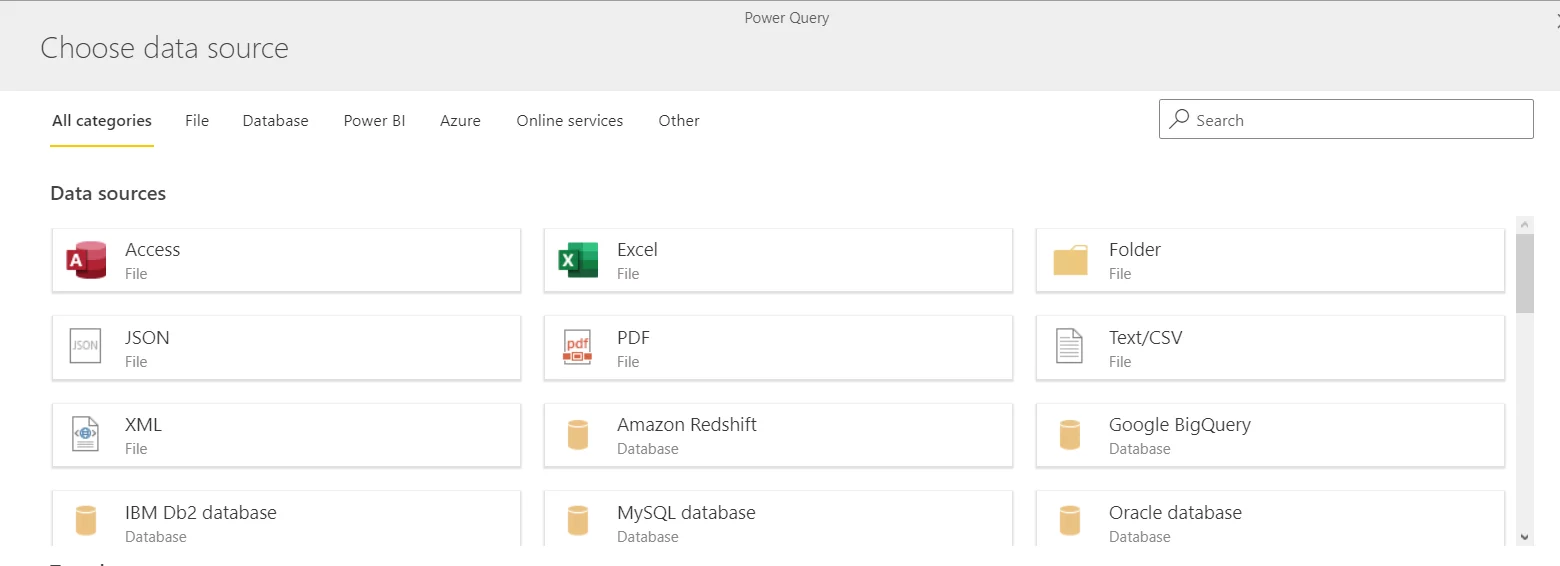Viewport: 1560px width, 566px height.
Task: Connect to Amazon Redshift label
Action: (x=687, y=425)
